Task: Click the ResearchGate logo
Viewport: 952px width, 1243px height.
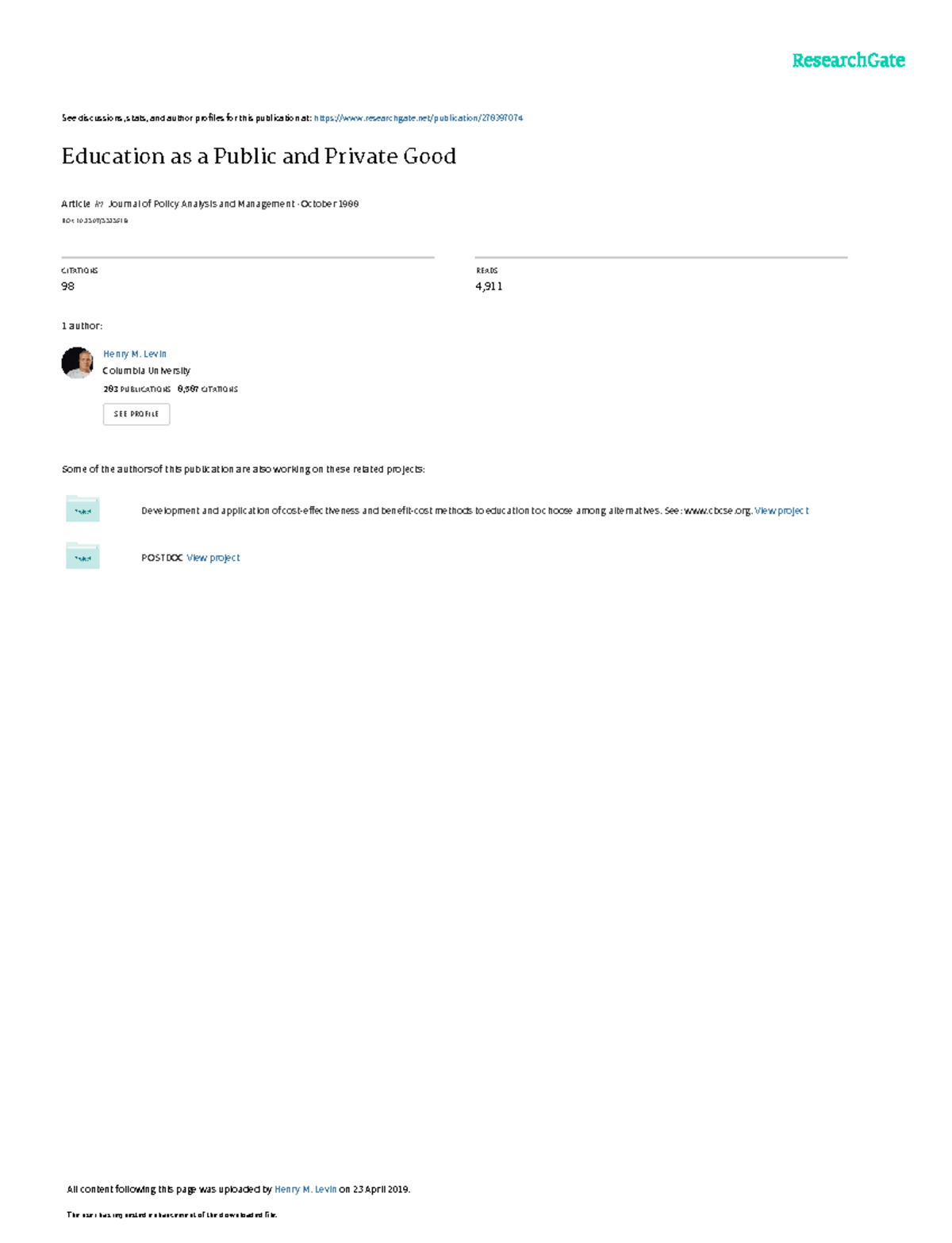Action: [x=848, y=60]
